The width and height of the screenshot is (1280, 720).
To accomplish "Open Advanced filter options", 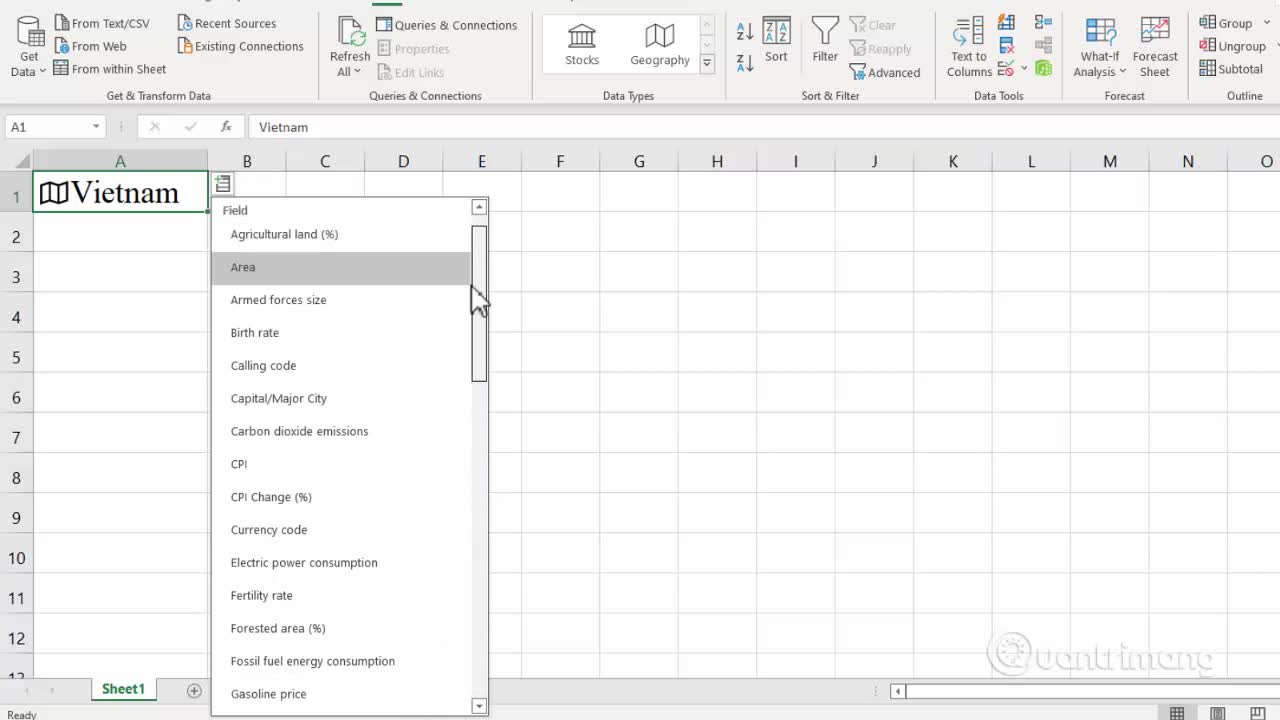I will [x=885, y=72].
